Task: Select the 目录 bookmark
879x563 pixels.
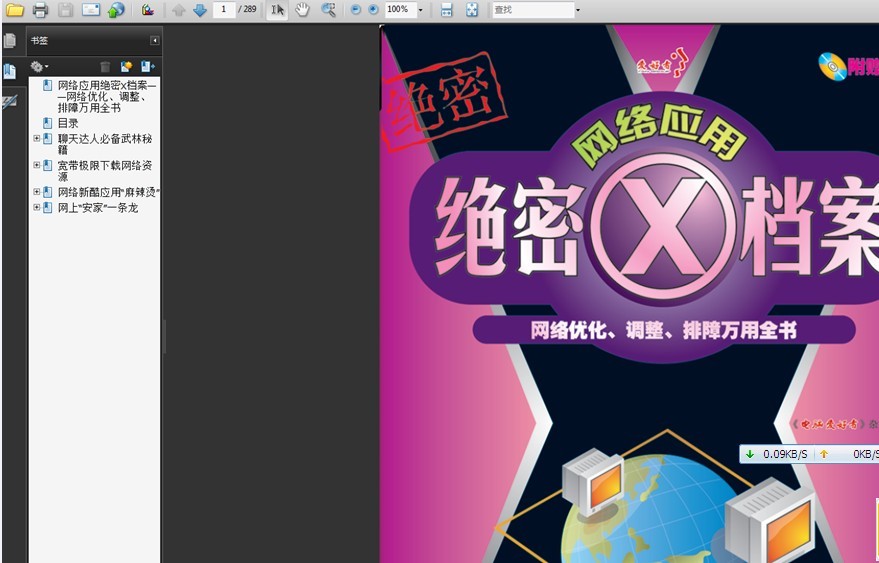Action: tap(68, 123)
